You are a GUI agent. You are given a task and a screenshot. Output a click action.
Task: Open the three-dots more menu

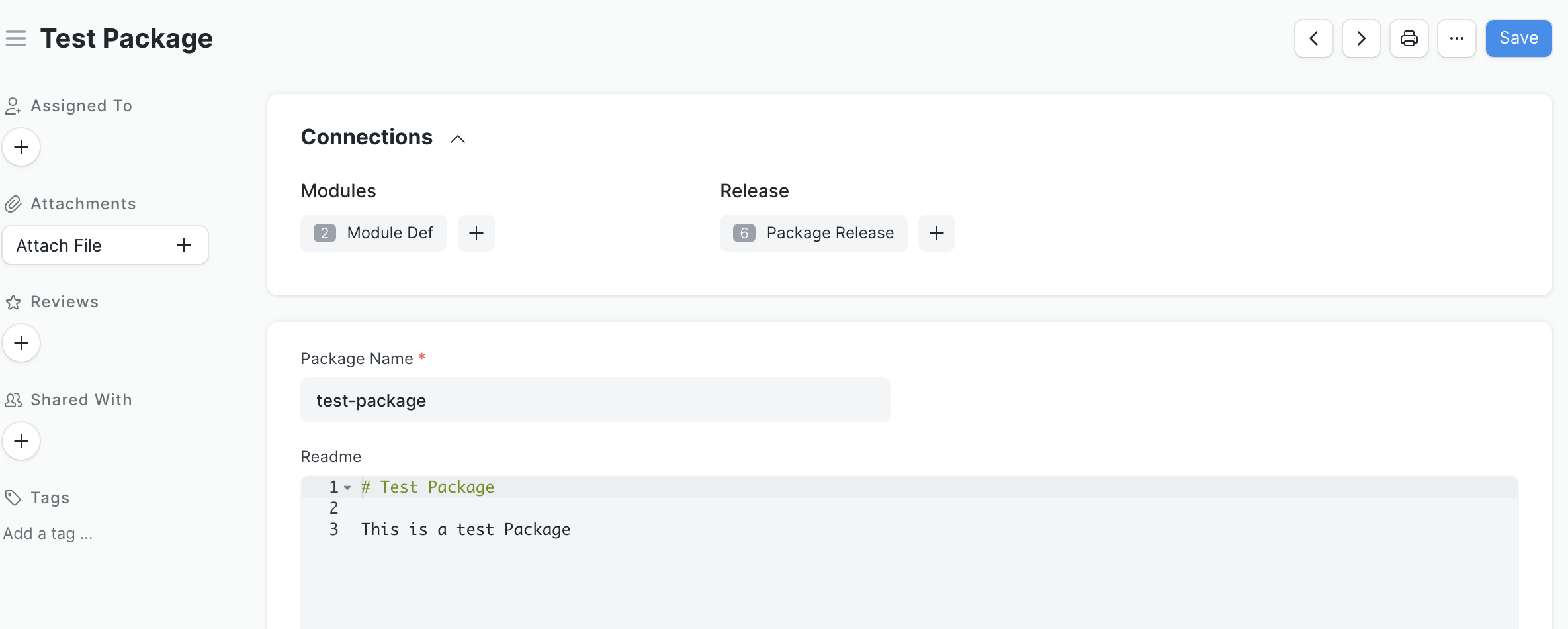1456,38
